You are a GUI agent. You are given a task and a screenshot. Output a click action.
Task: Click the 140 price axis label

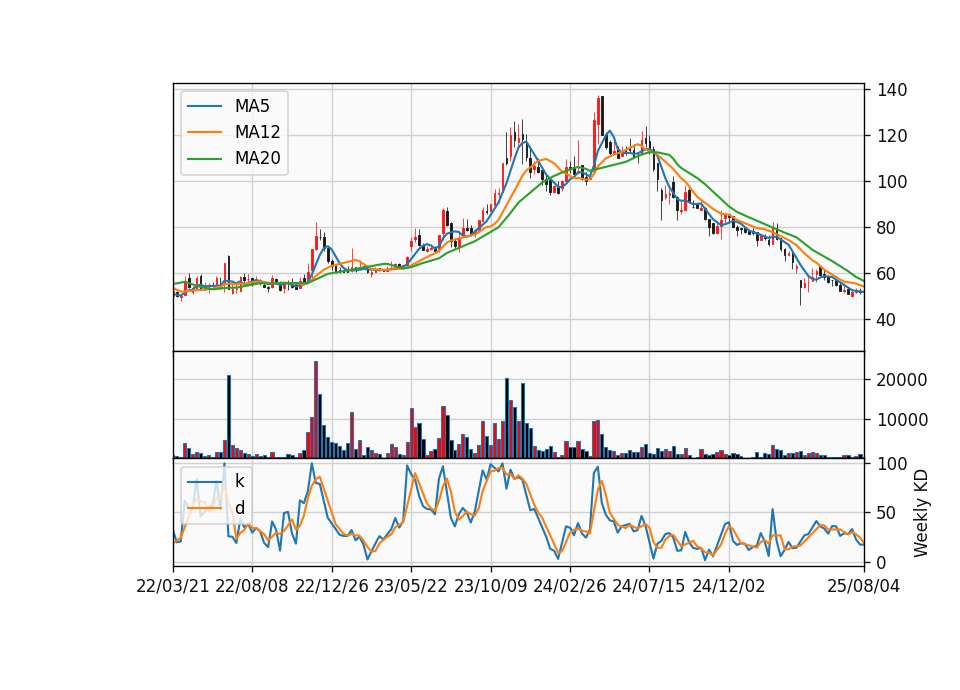click(x=891, y=90)
